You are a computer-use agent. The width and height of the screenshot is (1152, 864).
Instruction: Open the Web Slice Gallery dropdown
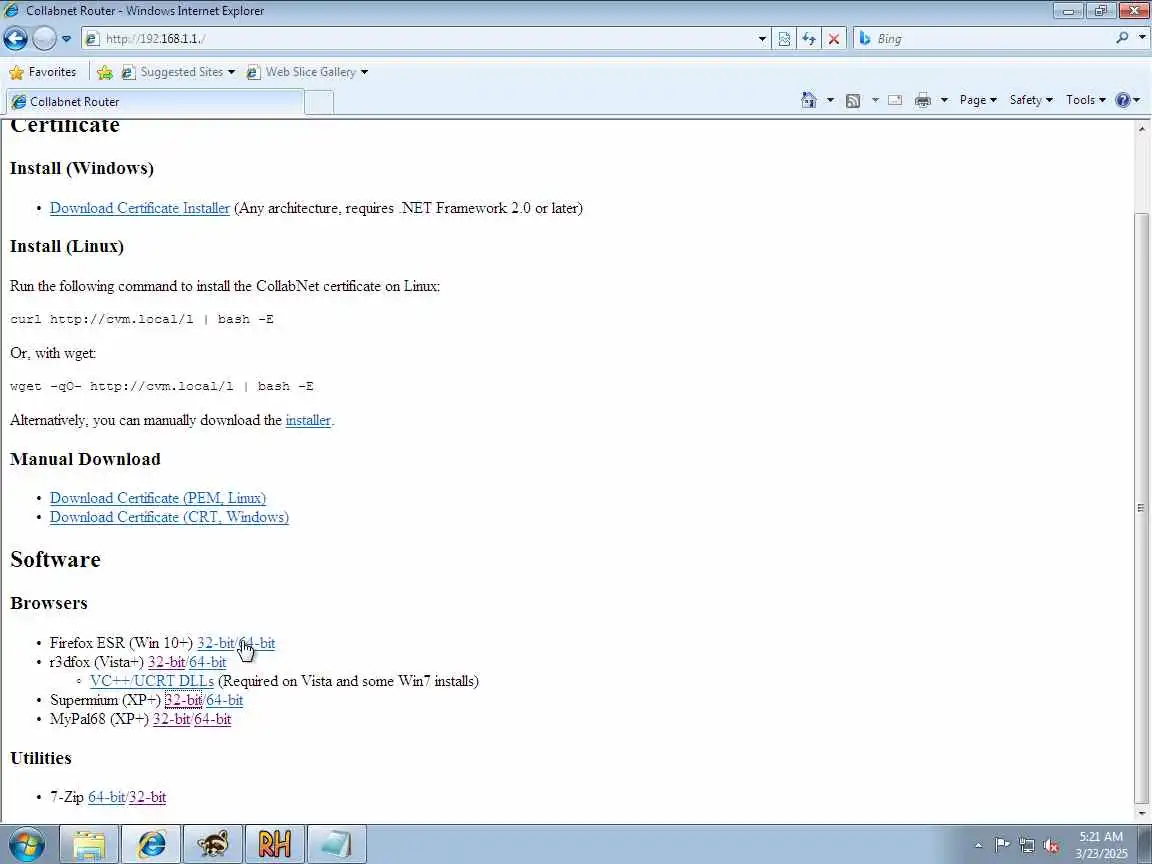tap(307, 72)
